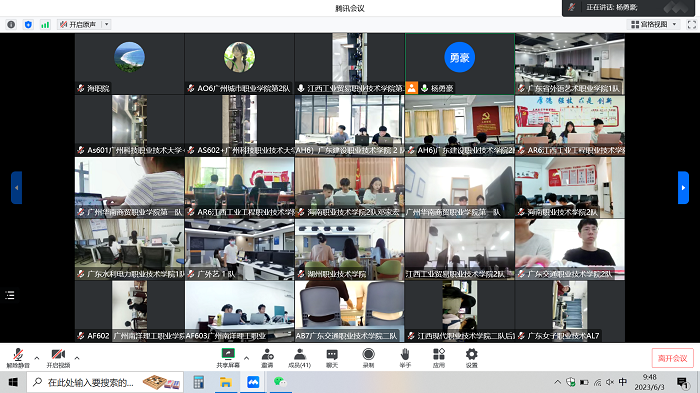700x393 pixels.
Task: Expand audio options arrow beside microphone
Action: tap(37, 358)
